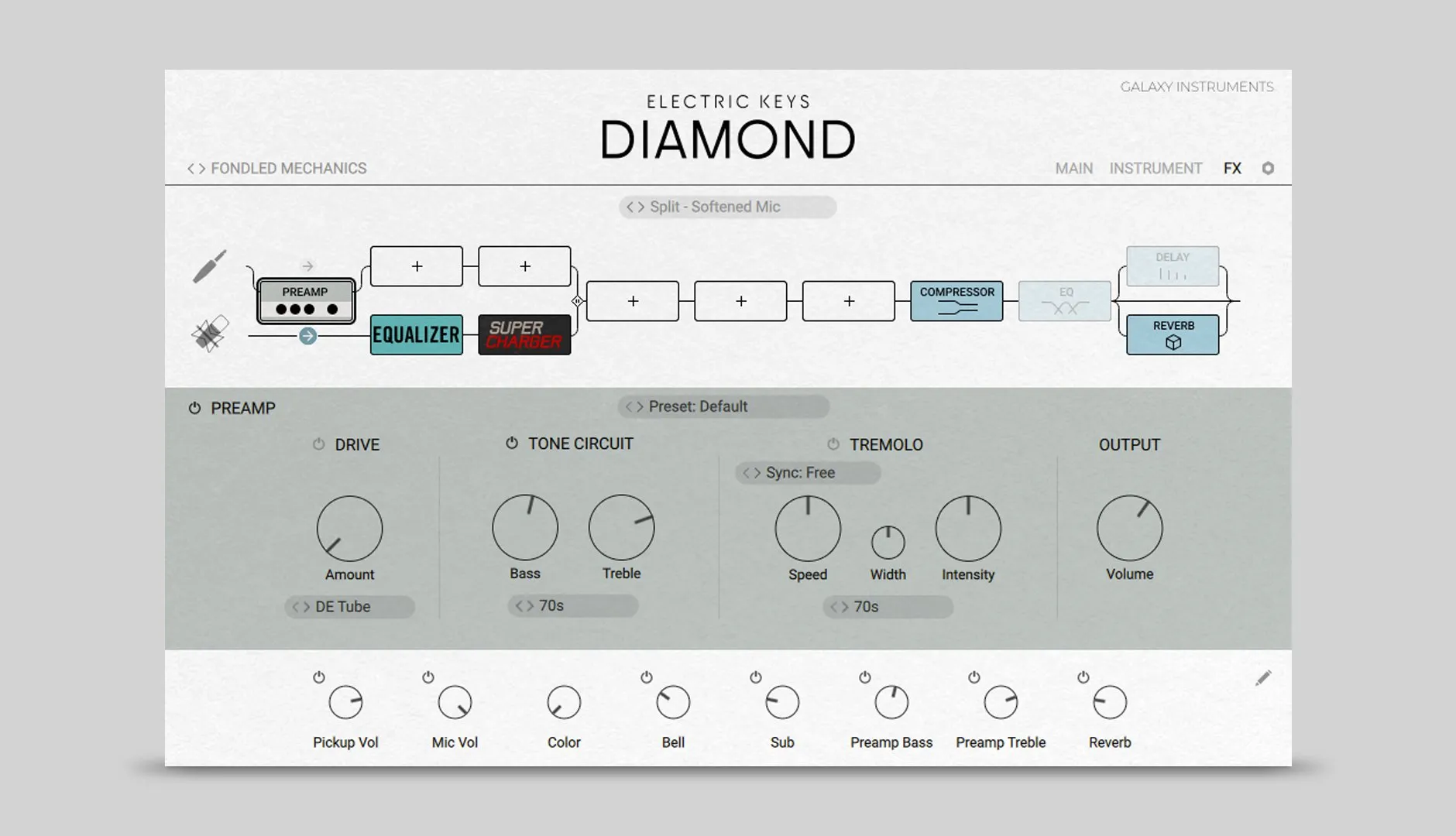Click the crossed-out microphone icon
The image size is (1456, 836).
click(x=210, y=334)
